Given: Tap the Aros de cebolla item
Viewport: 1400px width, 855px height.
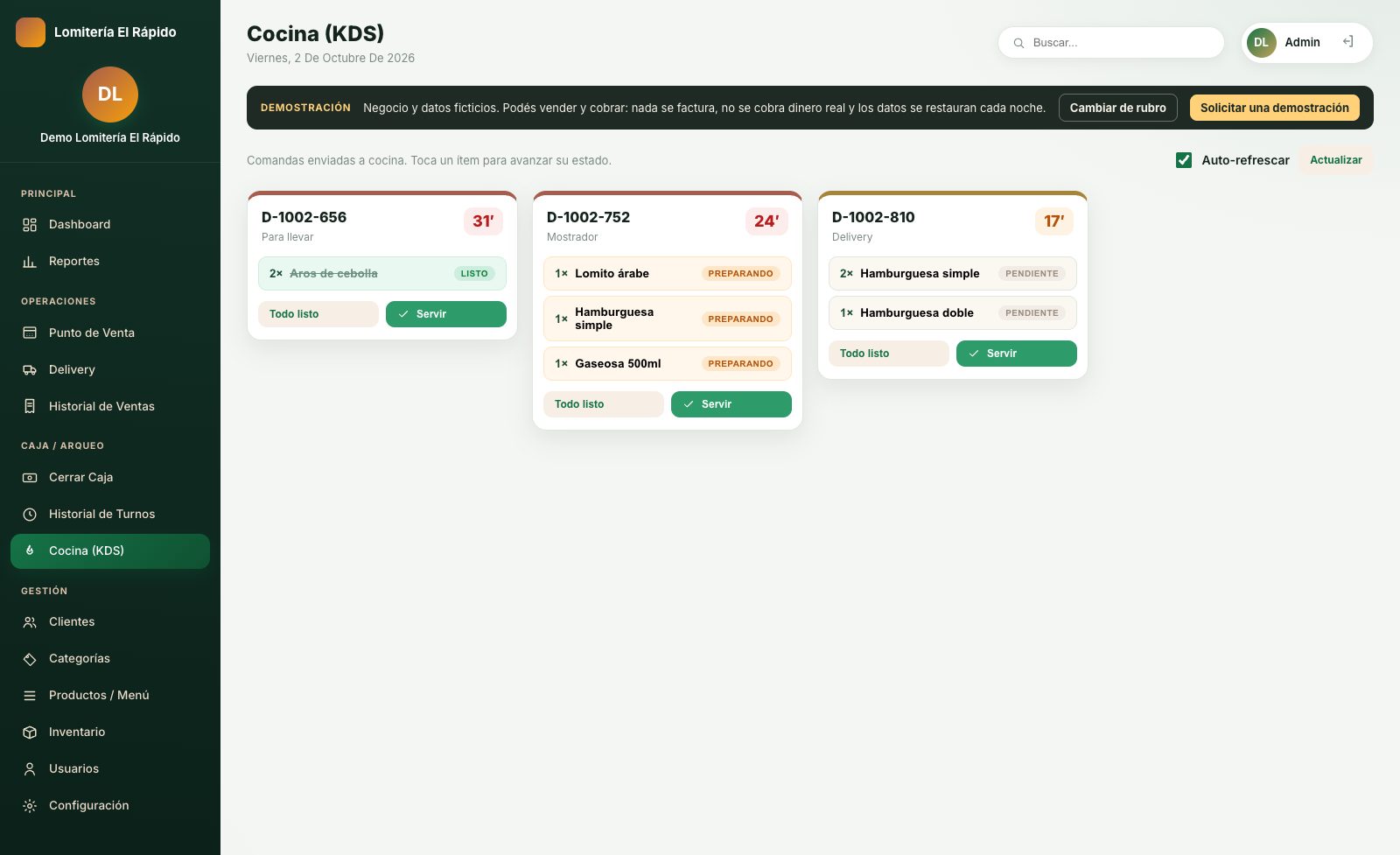Looking at the screenshot, I should click(382, 274).
